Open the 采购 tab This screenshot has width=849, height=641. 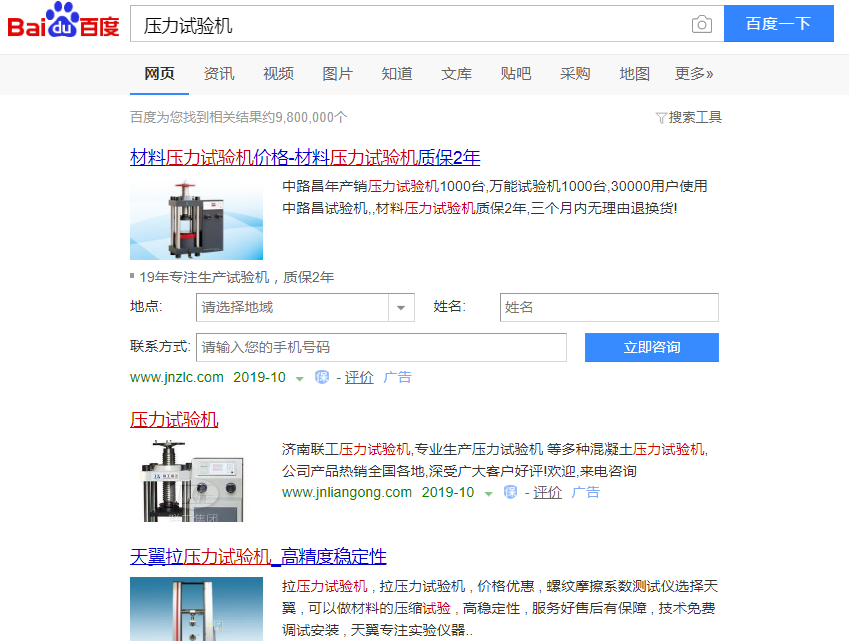(575, 74)
